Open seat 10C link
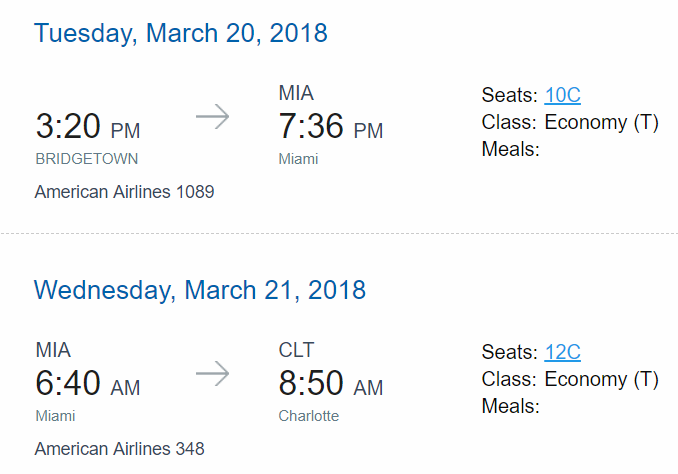The image size is (678, 474). click(562, 95)
